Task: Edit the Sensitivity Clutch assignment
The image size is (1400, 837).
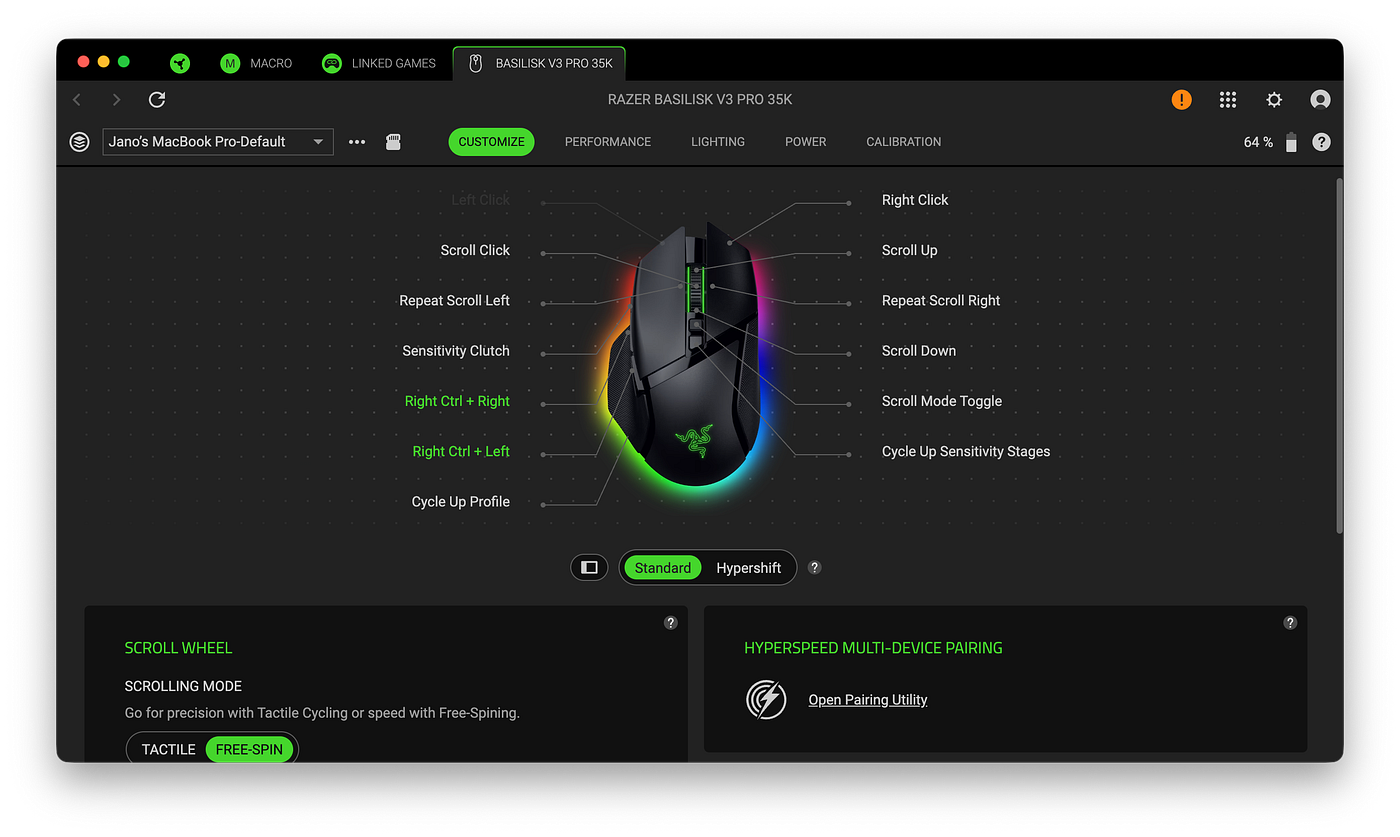Action: click(x=456, y=351)
